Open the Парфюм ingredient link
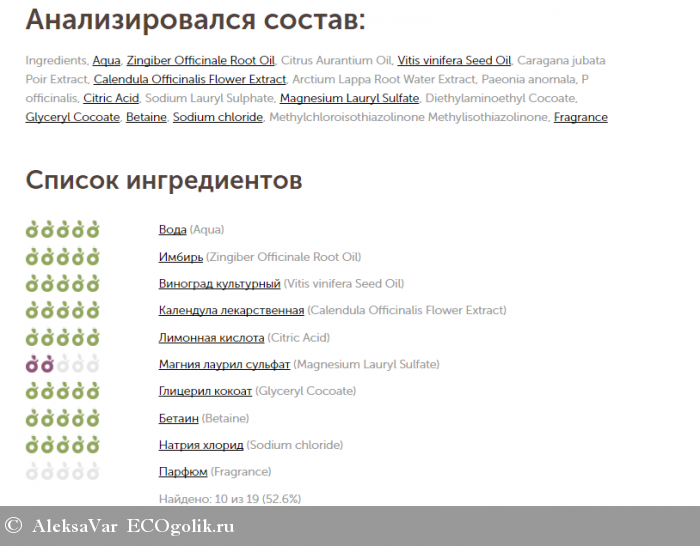The image size is (700, 546). [x=183, y=471]
